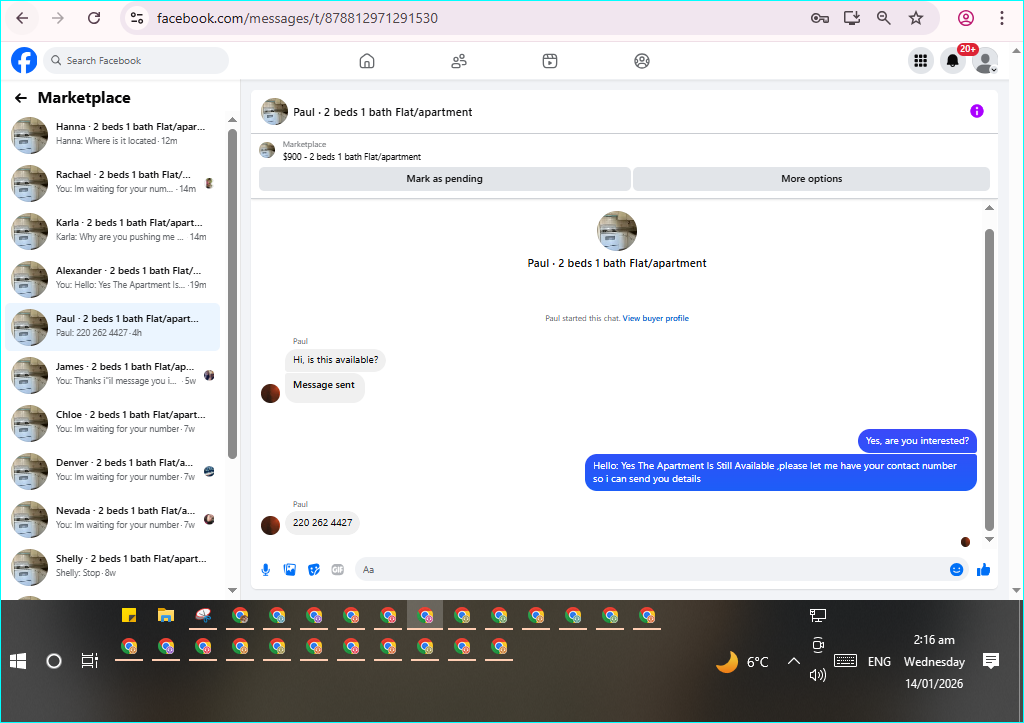Click the Facebook logo icon
Image resolution: width=1024 pixels, height=723 pixels.
[x=24, y=61]
